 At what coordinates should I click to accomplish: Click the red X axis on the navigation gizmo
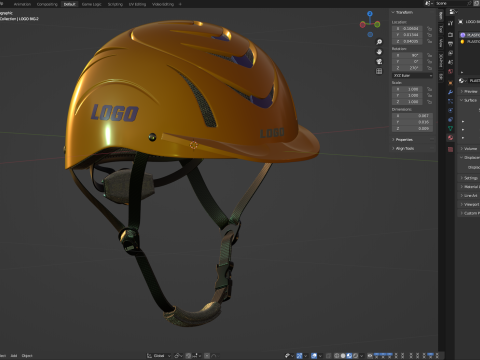(363, 25)
